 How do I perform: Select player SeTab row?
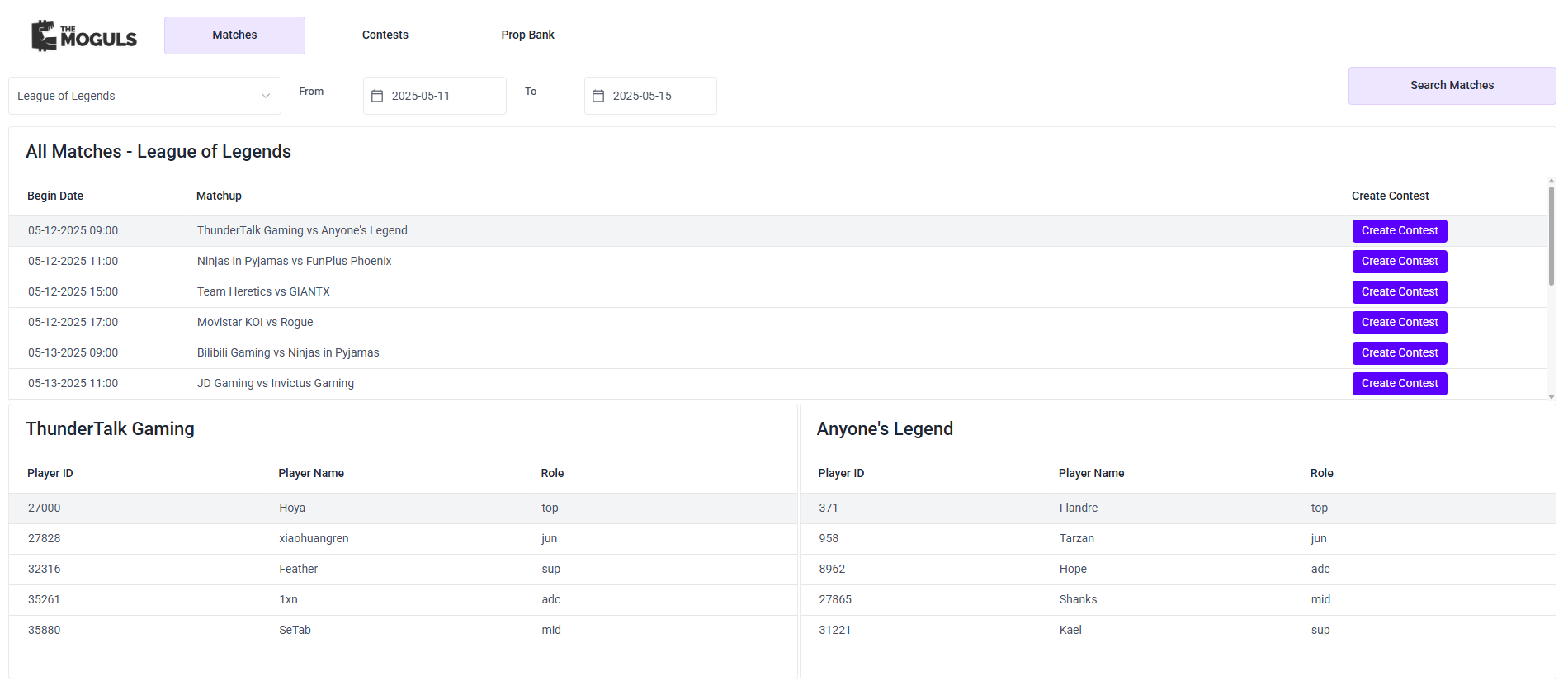click(x=403, y=631)
